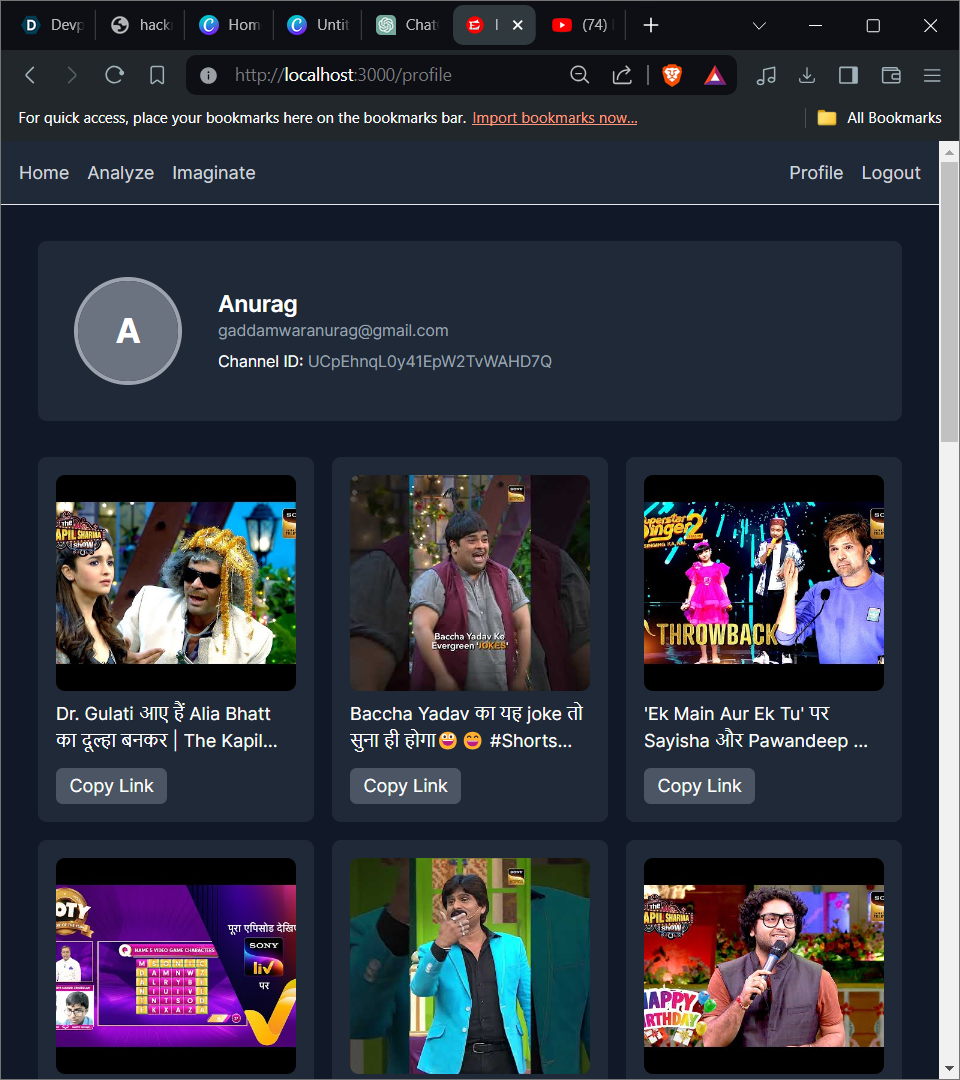
Task: Open the Brave Wallet icon
Action: (891, 75)
